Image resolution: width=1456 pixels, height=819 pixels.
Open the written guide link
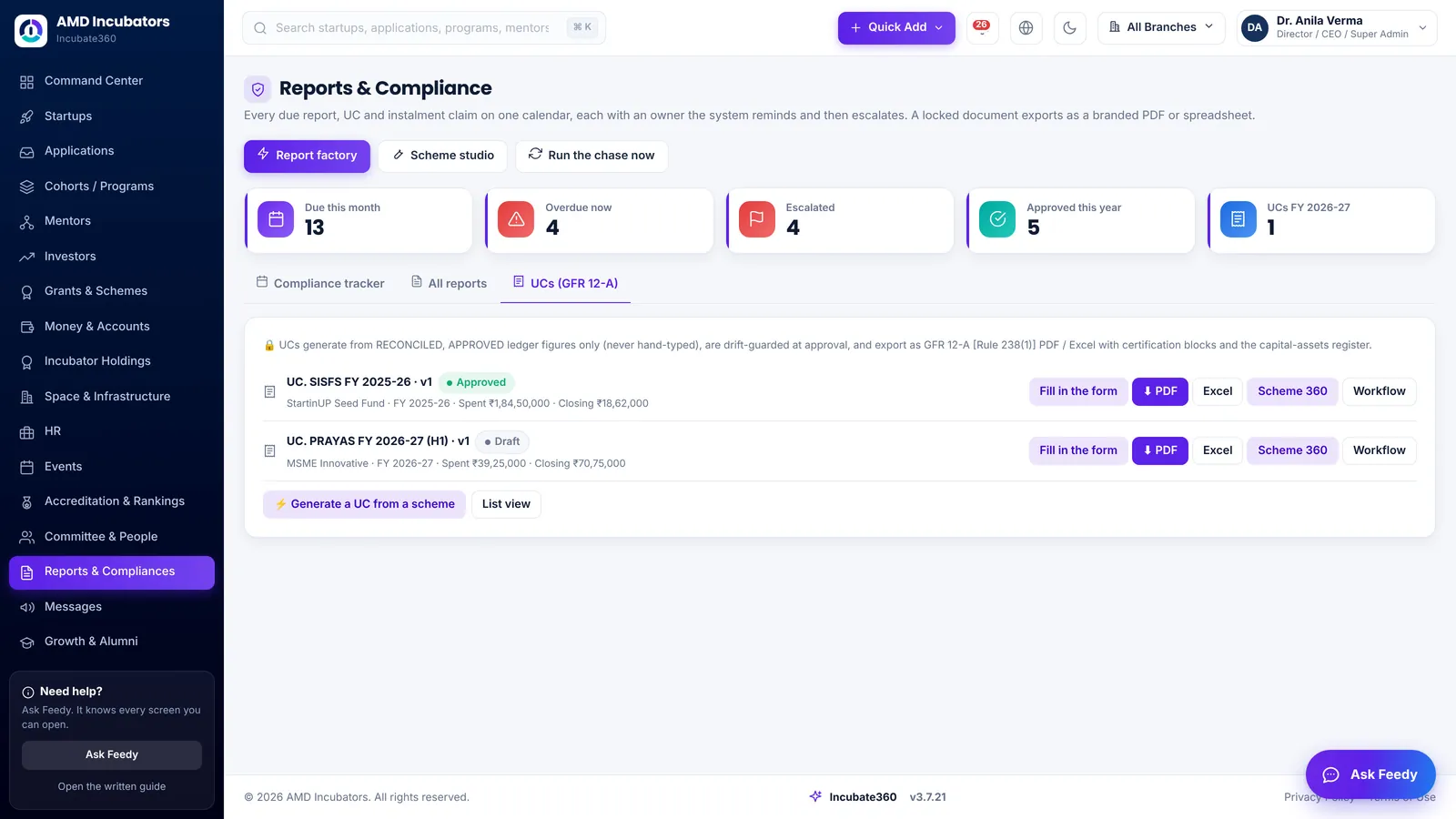(112, 786)
